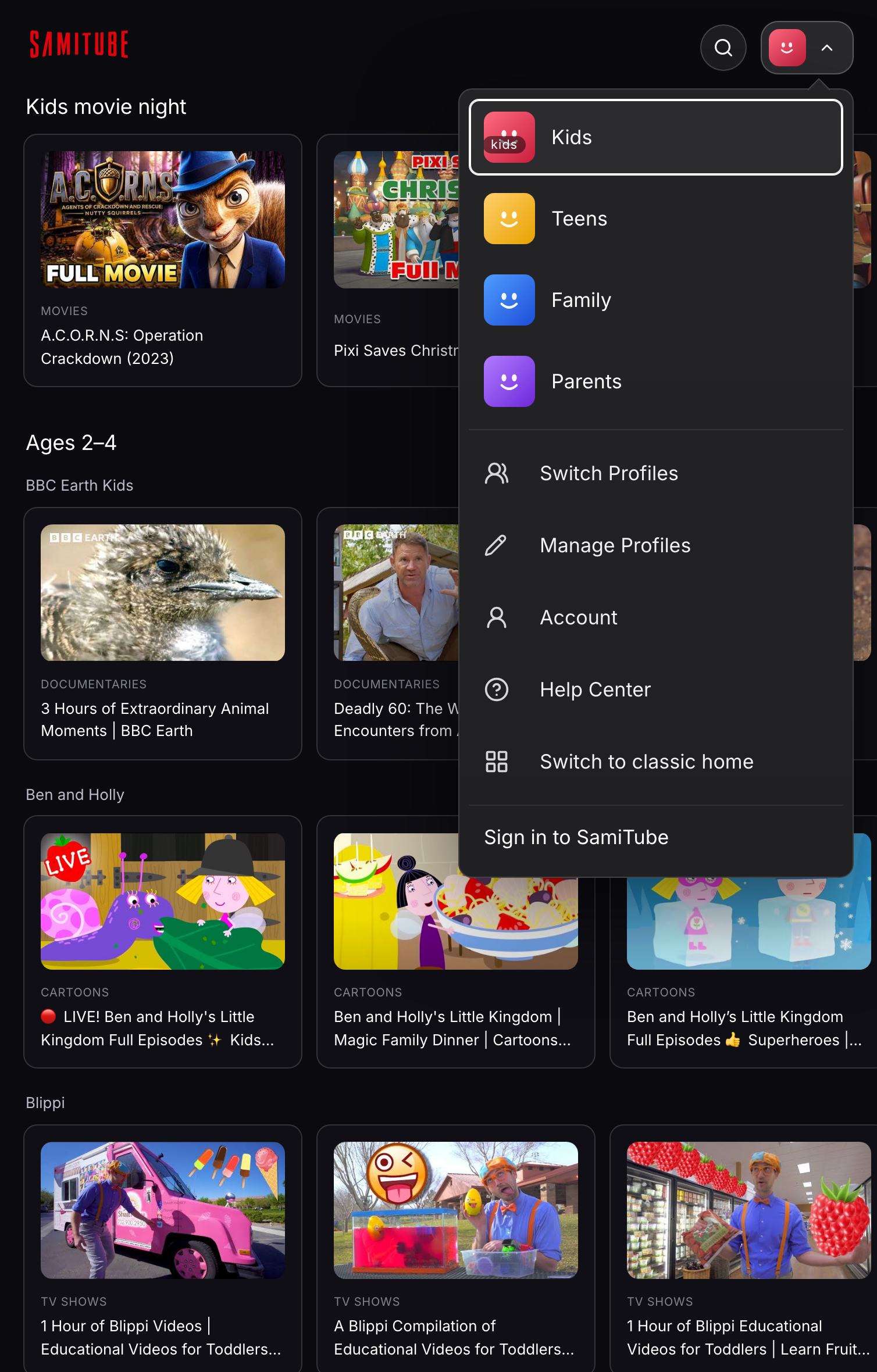Open the LIVE Ben and Holly thumbnail
877x1372 pixels.
tap(163, 901)
